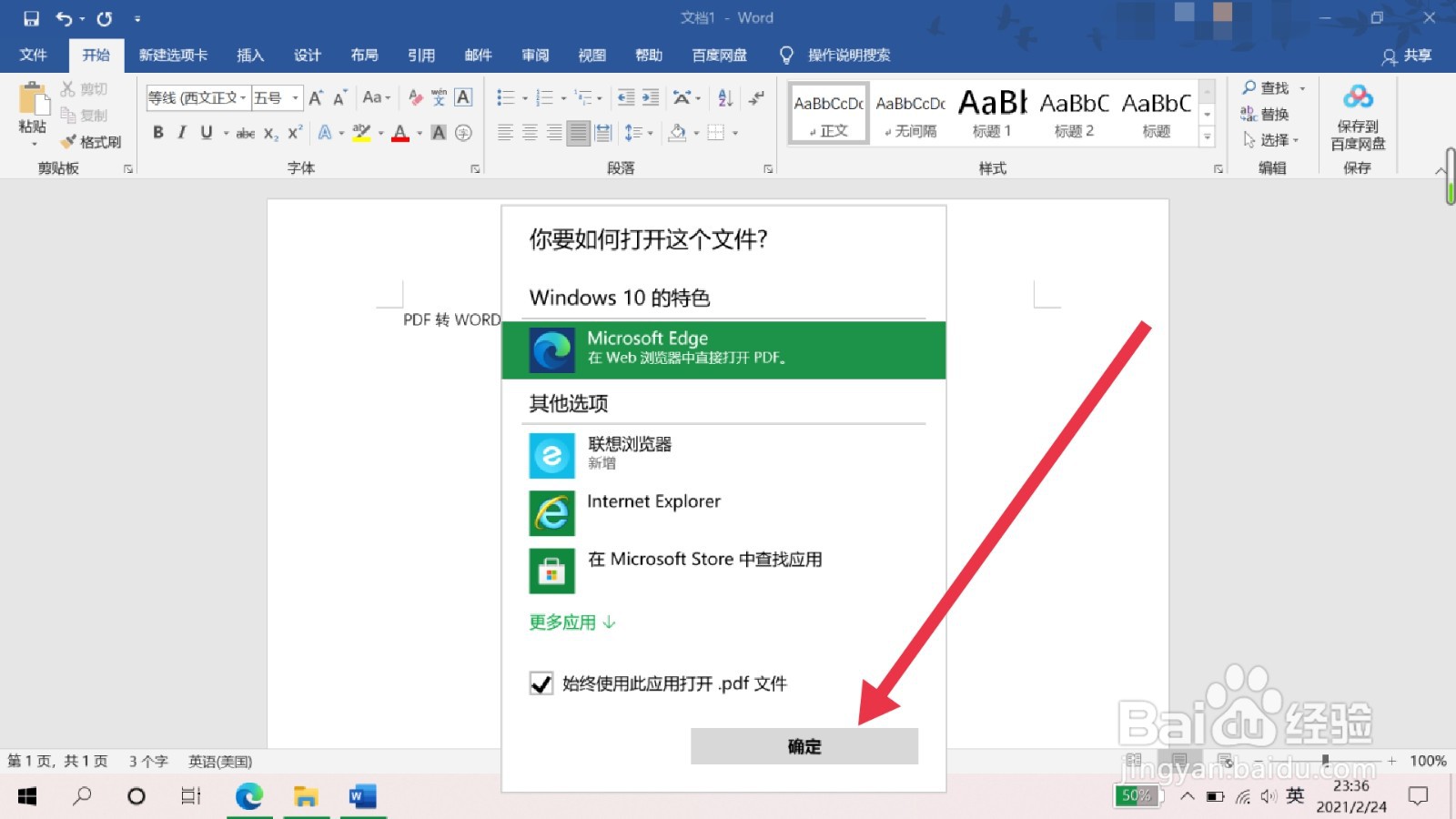The width and height of the screenshot is (1456, 819).
Task: Open the font name combo box
Action: [x=198, y=97]
